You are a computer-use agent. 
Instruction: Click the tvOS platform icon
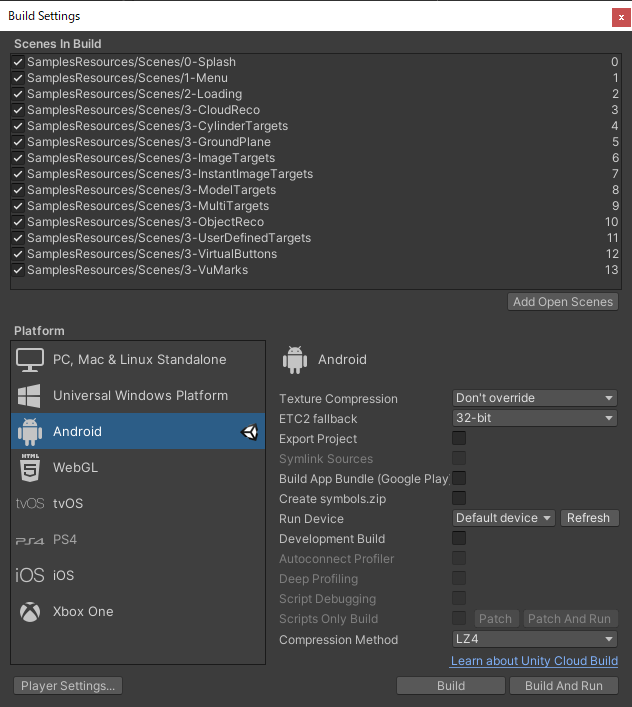[30, 503]
